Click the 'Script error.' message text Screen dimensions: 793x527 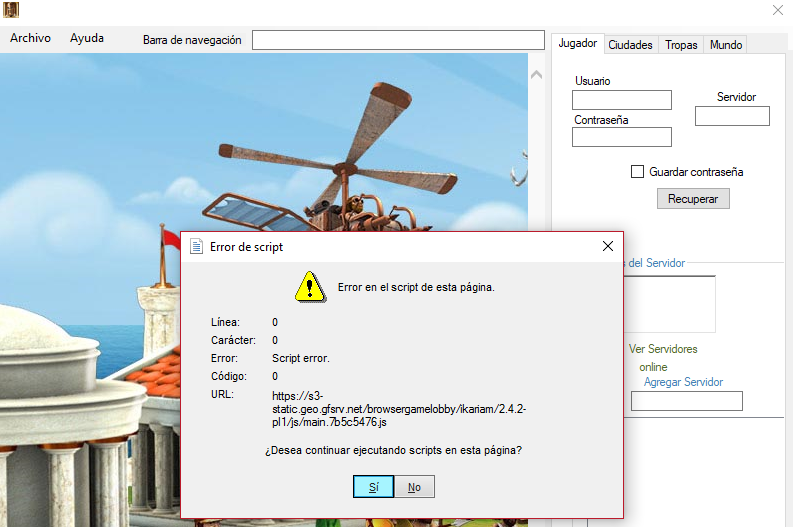(x=301, y=358)
